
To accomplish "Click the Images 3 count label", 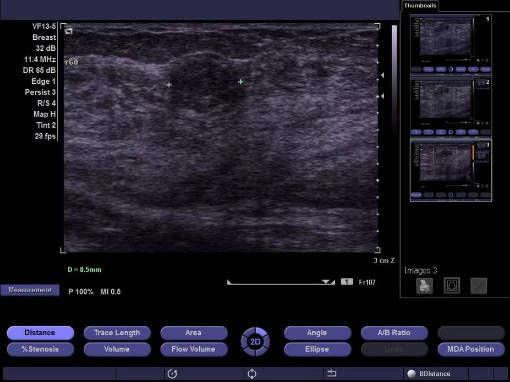I will point(421,270).
